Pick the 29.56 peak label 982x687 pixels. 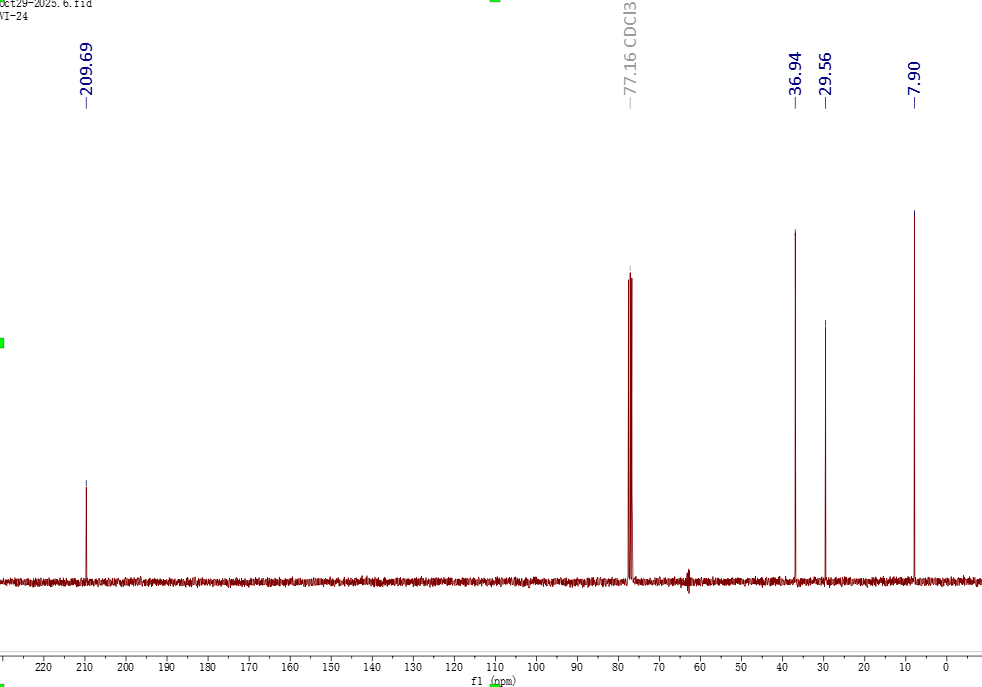coord(825,74)
